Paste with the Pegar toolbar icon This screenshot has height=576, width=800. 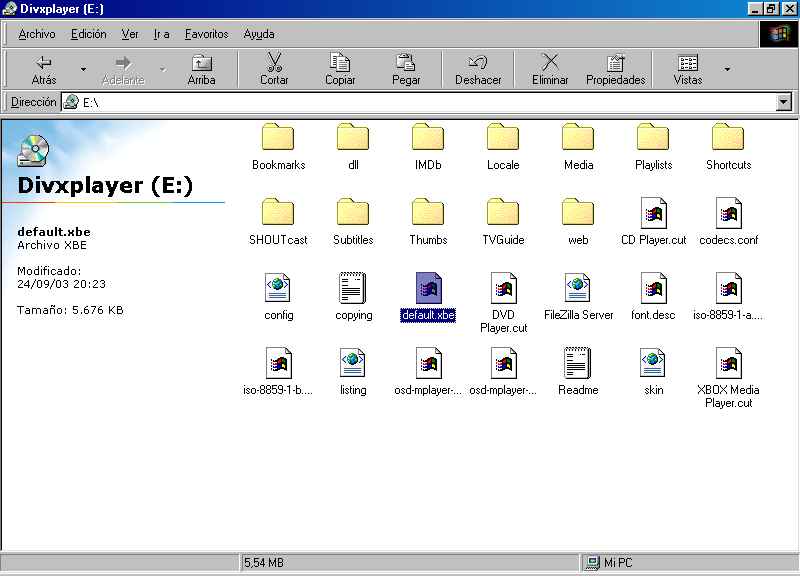(406, 69)
